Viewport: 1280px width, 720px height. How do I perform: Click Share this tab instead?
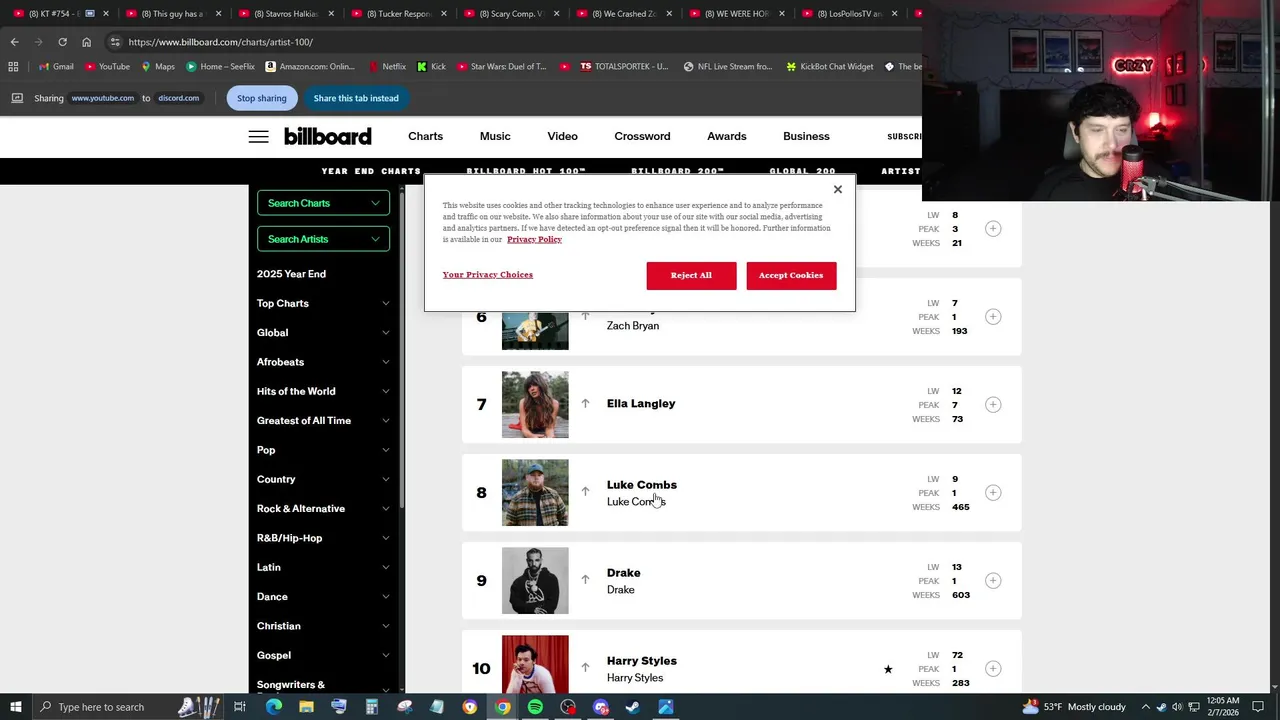pyautogui.click(x=356, y=98)
